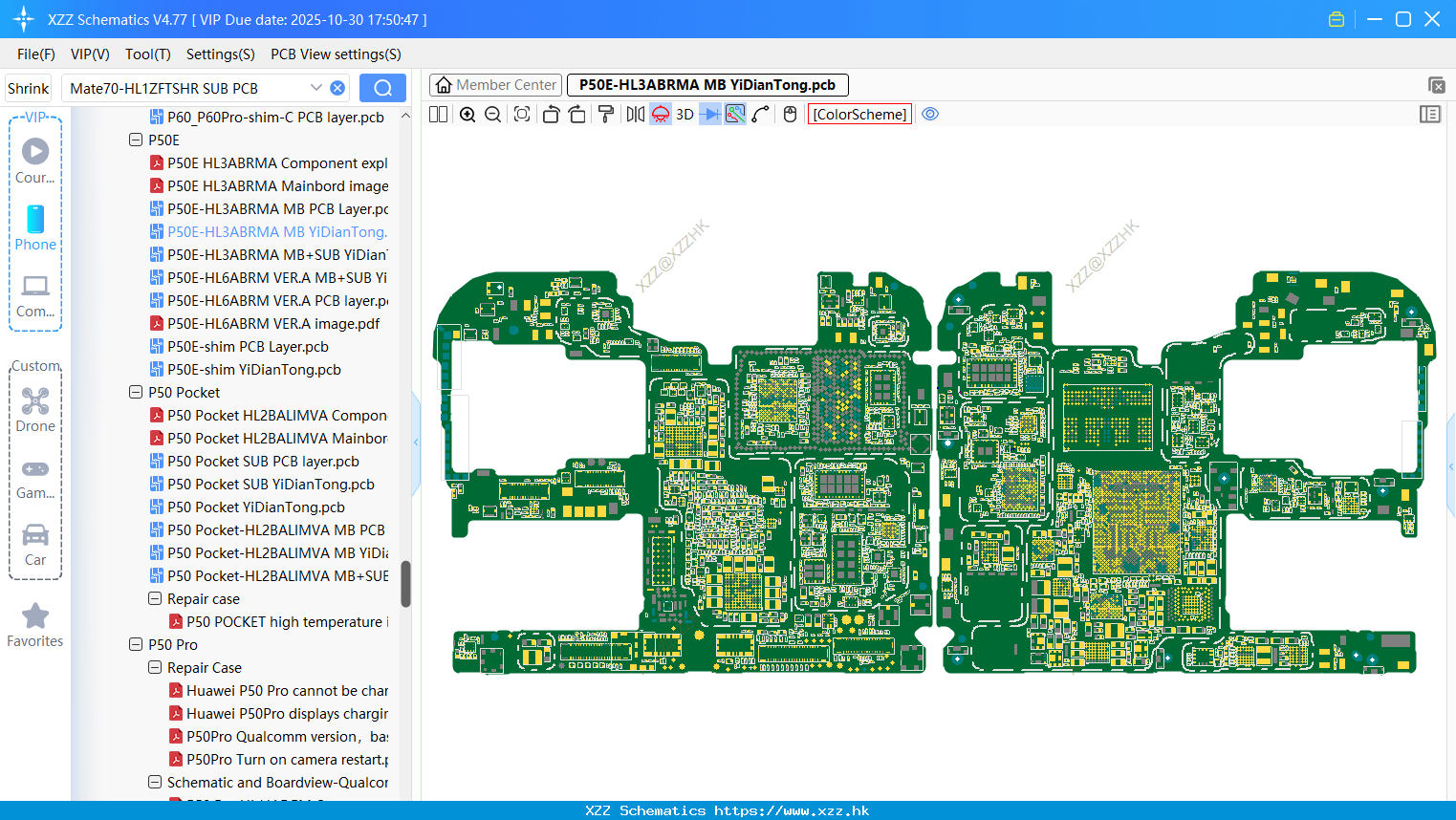
Task: Open the yellow briefcase icon in title bar
Action: point(1336,19)
